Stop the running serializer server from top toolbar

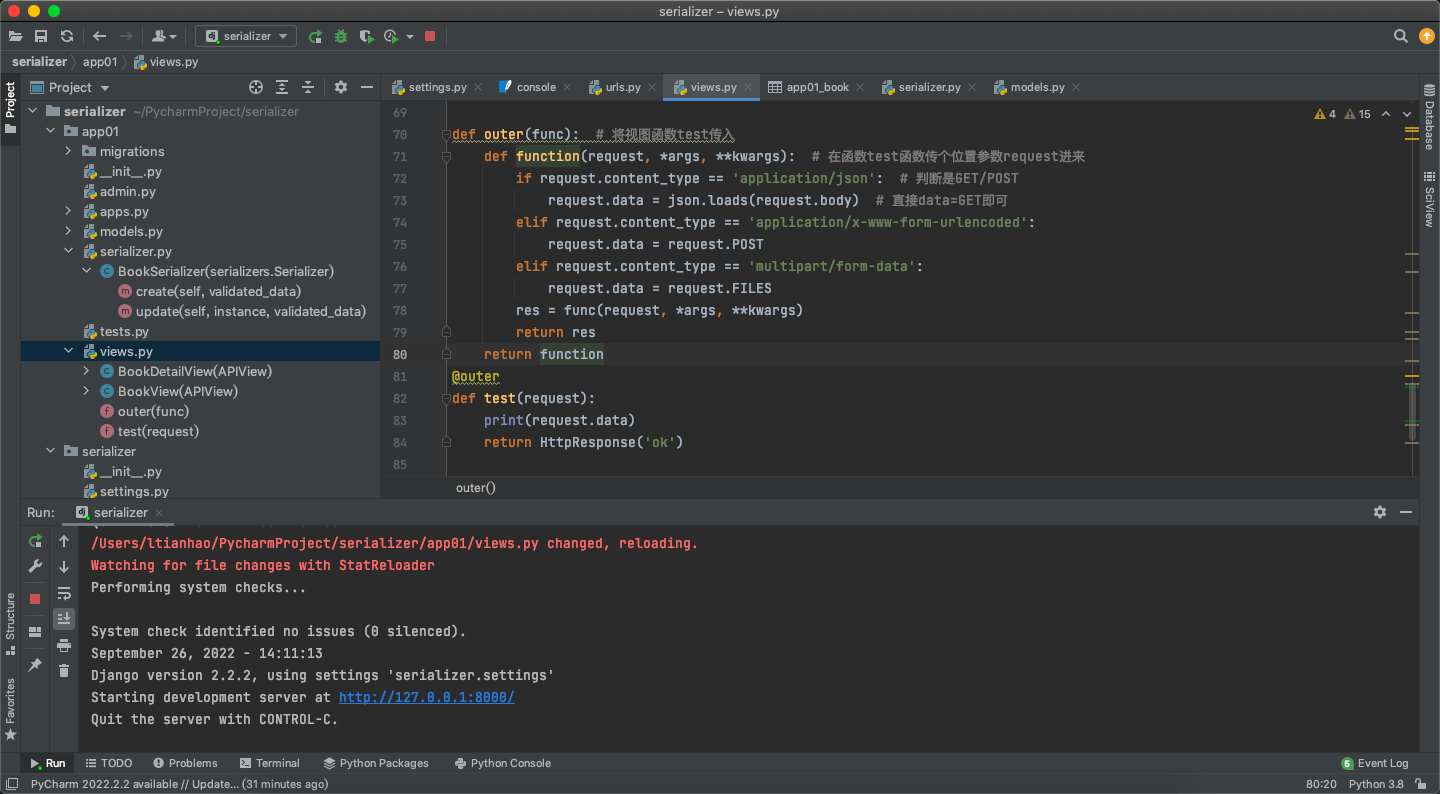[x=430, y=36]
